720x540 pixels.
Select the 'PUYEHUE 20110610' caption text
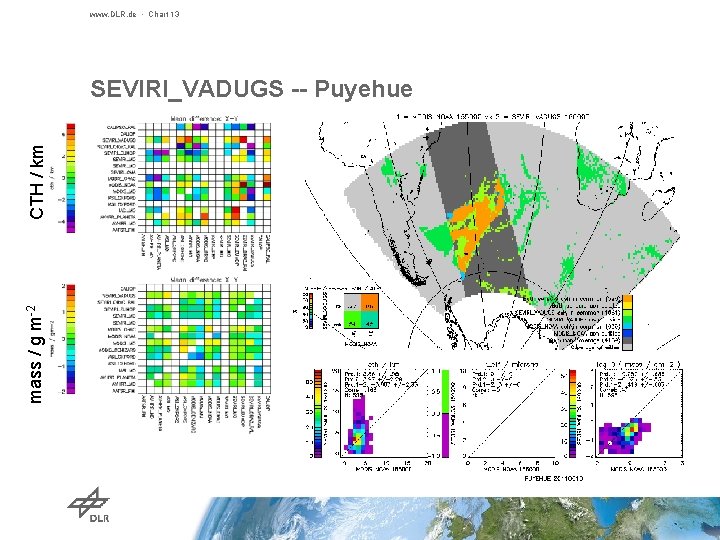554,478
